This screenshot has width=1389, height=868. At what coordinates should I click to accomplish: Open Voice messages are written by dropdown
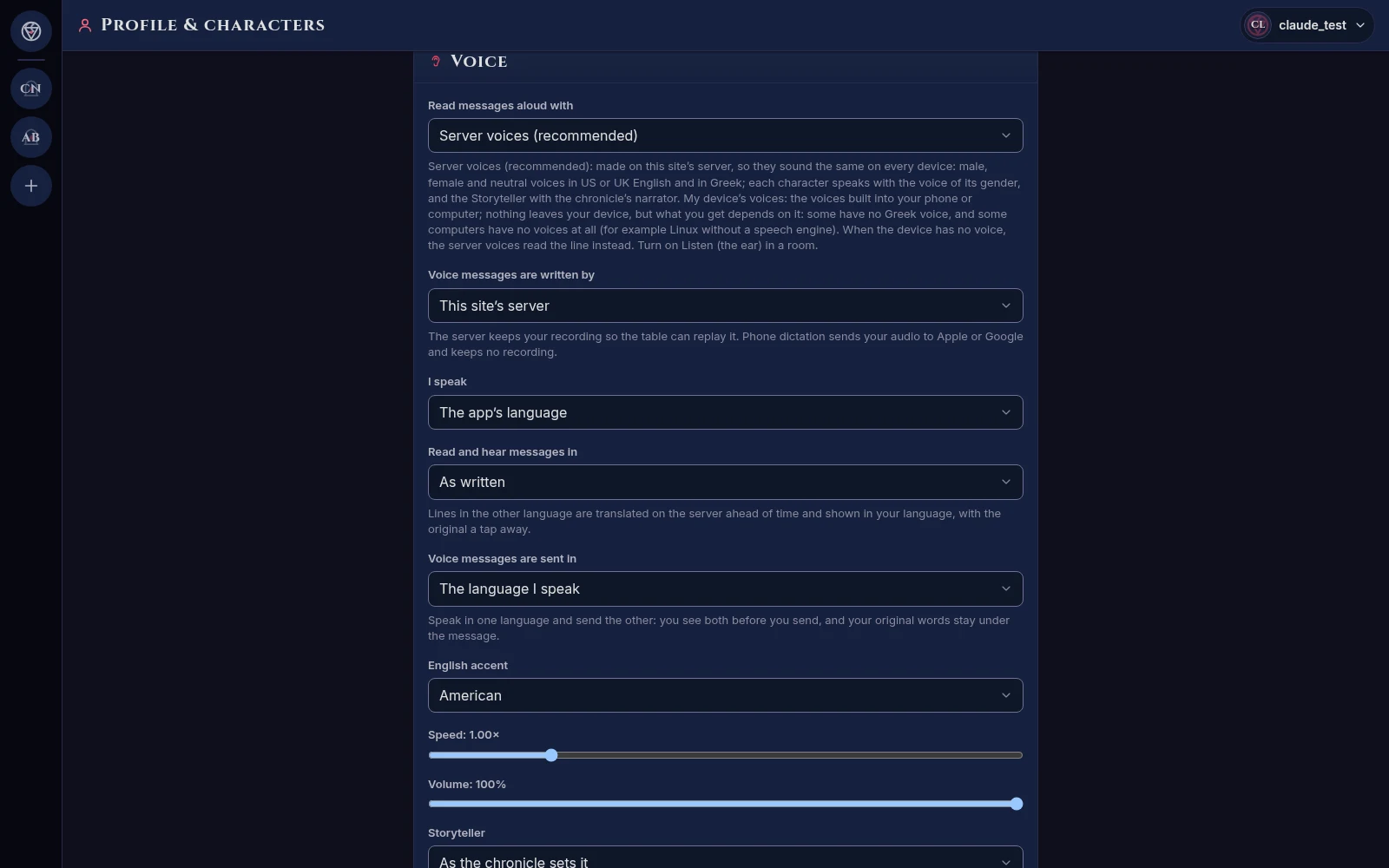(725, 306)
